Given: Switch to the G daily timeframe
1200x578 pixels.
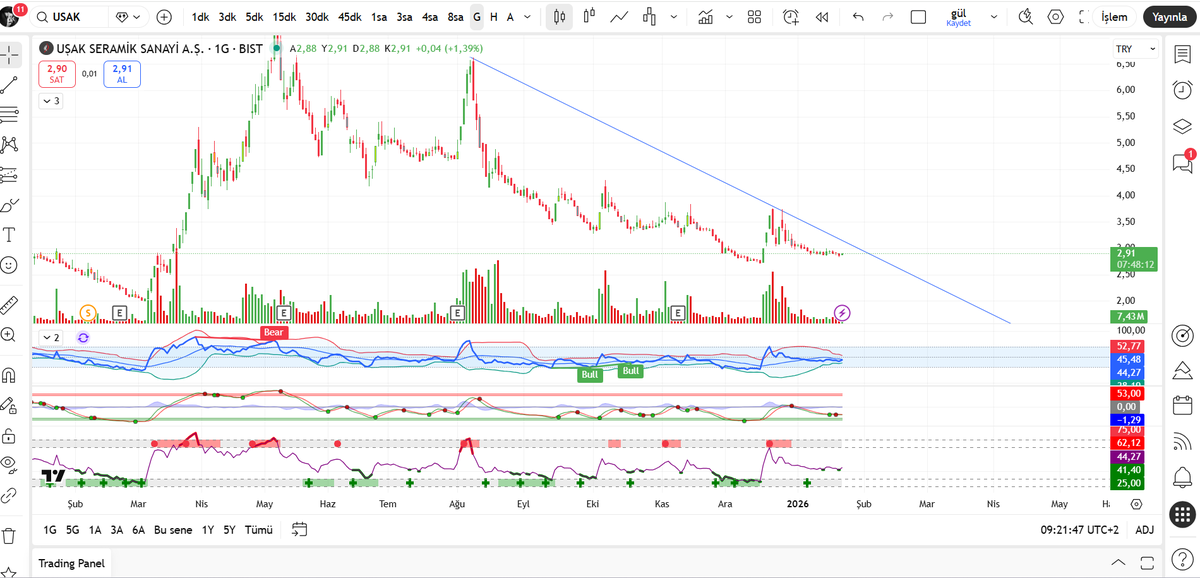Looking at the screenshot, I should coord(477,17).
